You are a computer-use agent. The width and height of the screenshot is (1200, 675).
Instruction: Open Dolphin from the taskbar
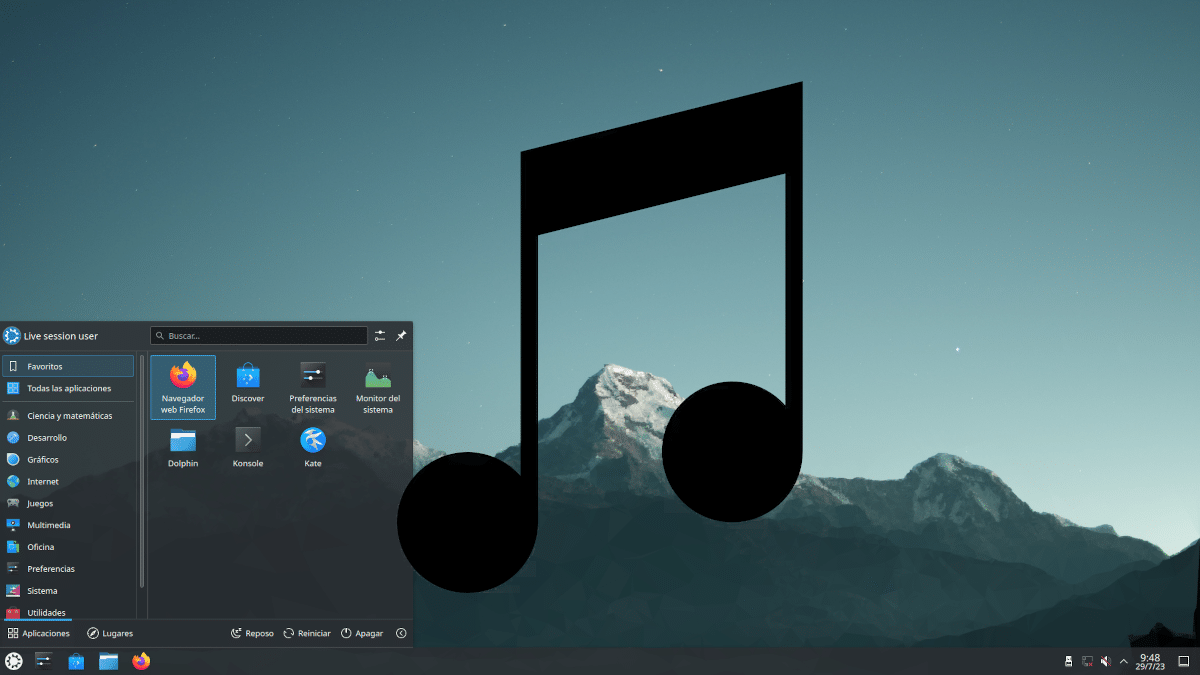tap(109, 661)
